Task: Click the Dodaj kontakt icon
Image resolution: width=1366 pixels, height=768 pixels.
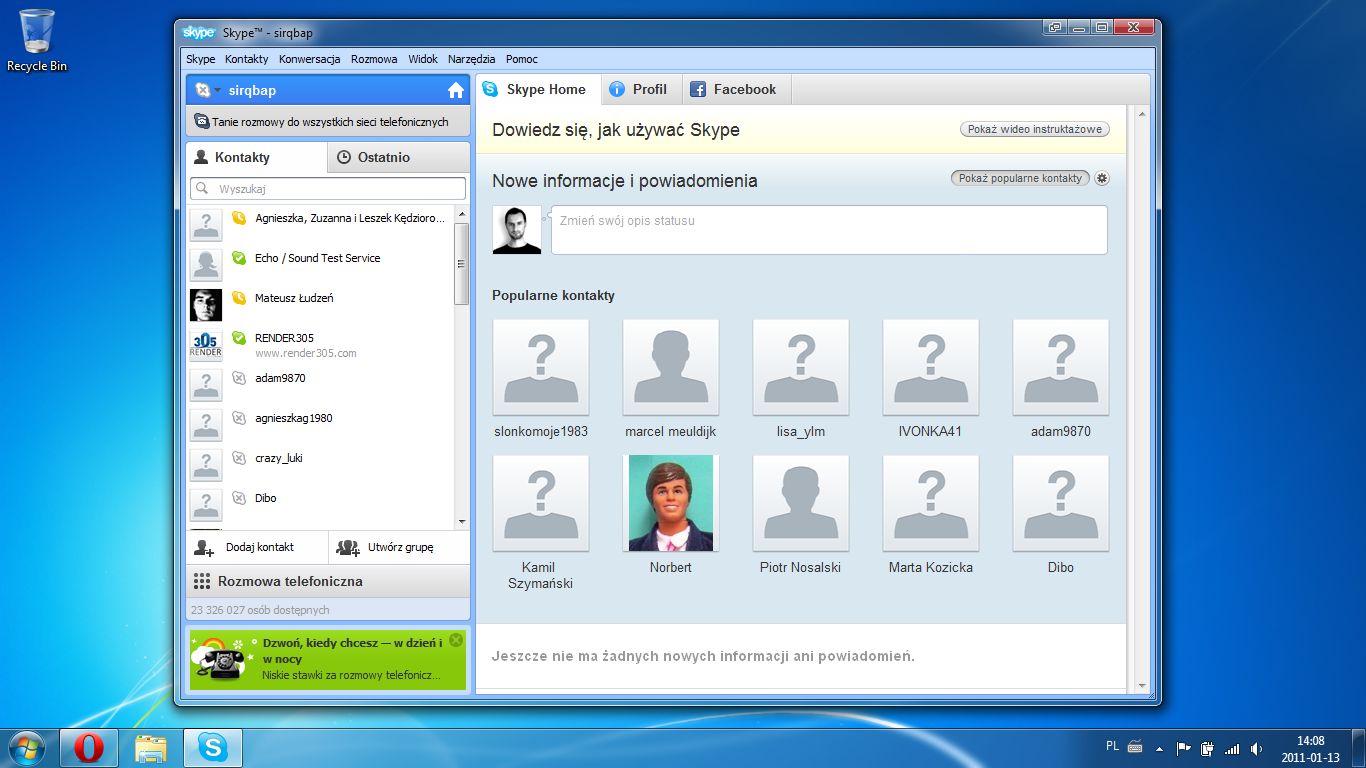Action: (204, 547)
